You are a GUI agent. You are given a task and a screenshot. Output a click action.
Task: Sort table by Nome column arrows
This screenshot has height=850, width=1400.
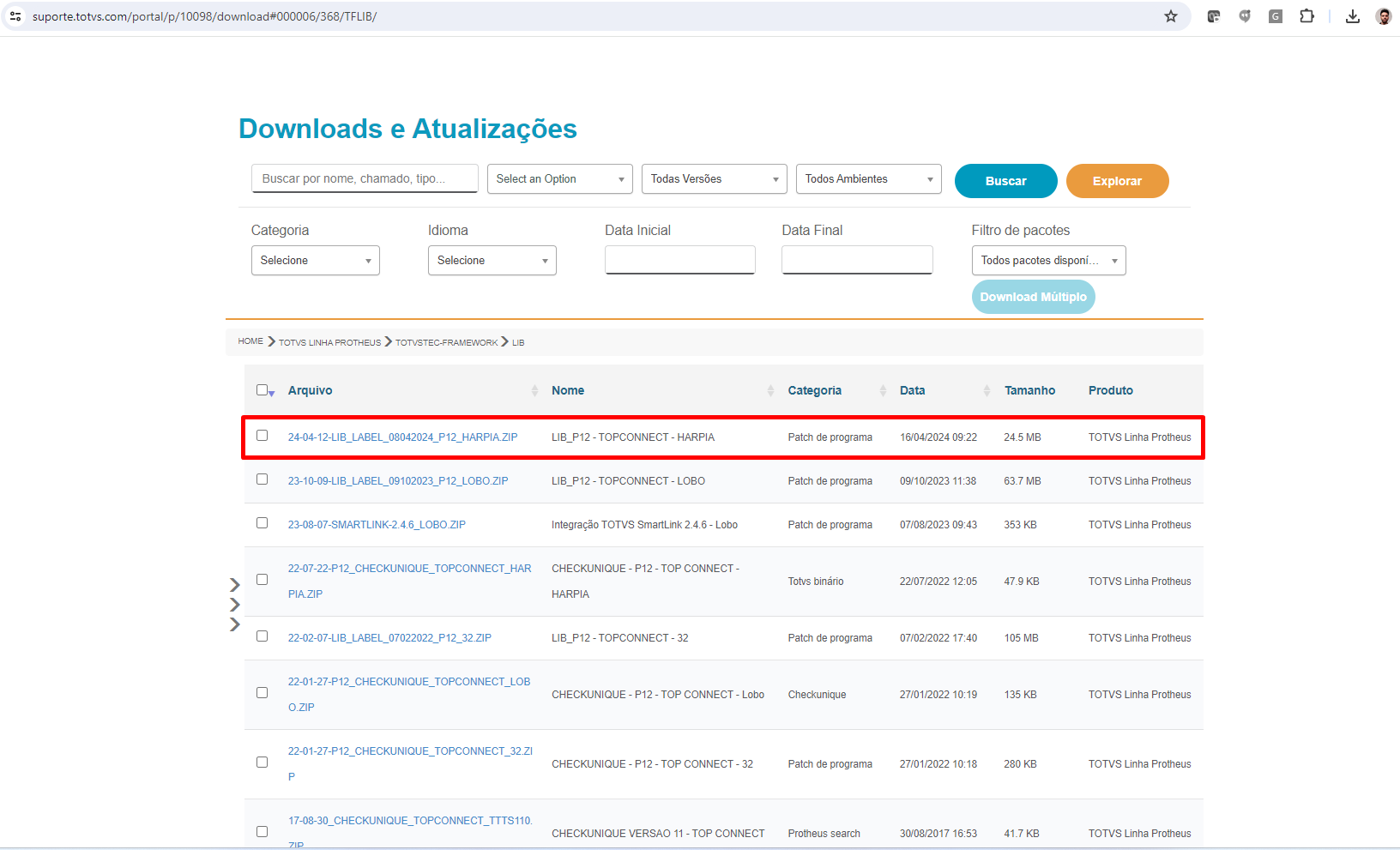coord(770,390)
